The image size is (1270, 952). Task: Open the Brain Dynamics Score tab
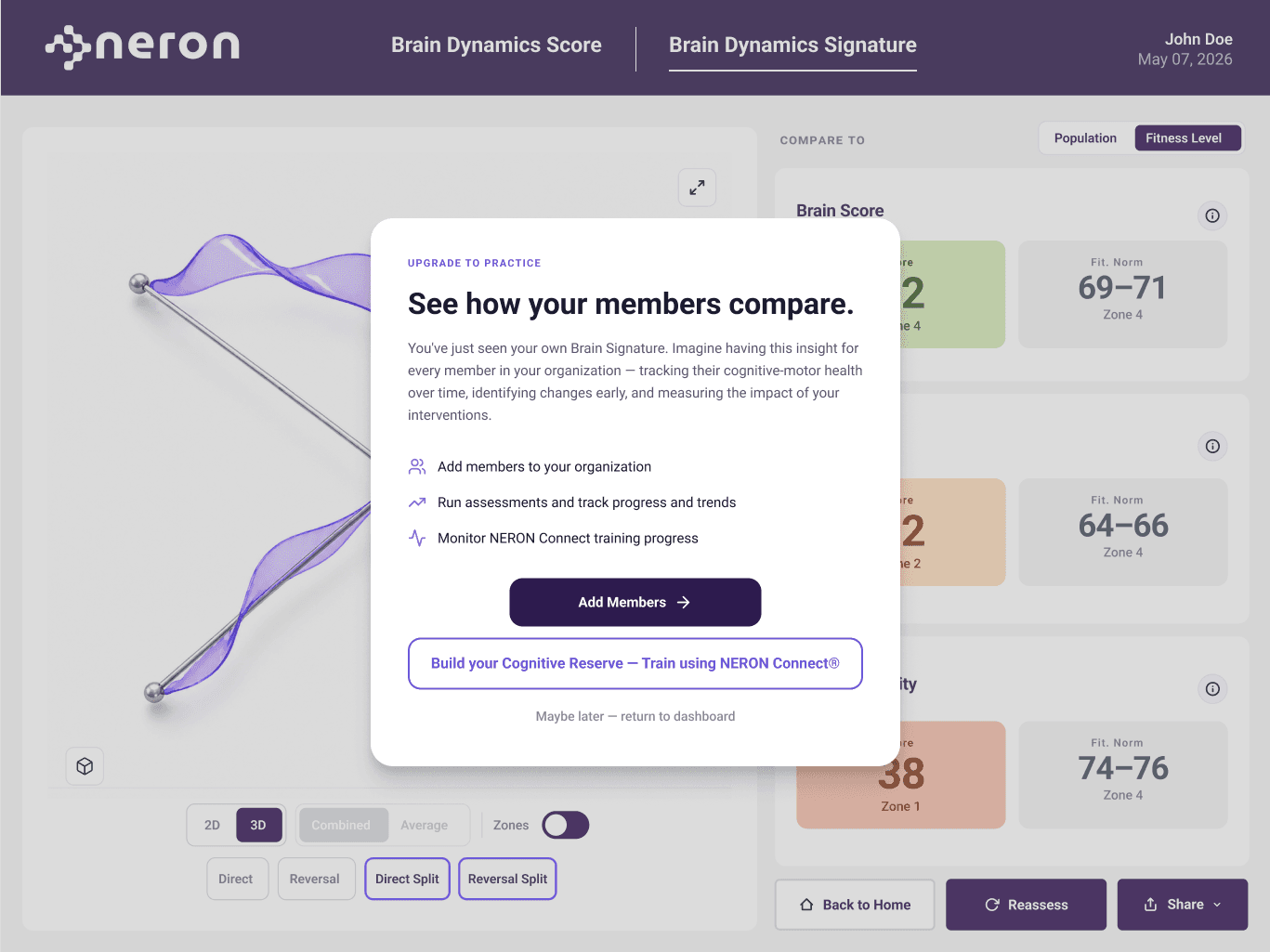[496, 46]
